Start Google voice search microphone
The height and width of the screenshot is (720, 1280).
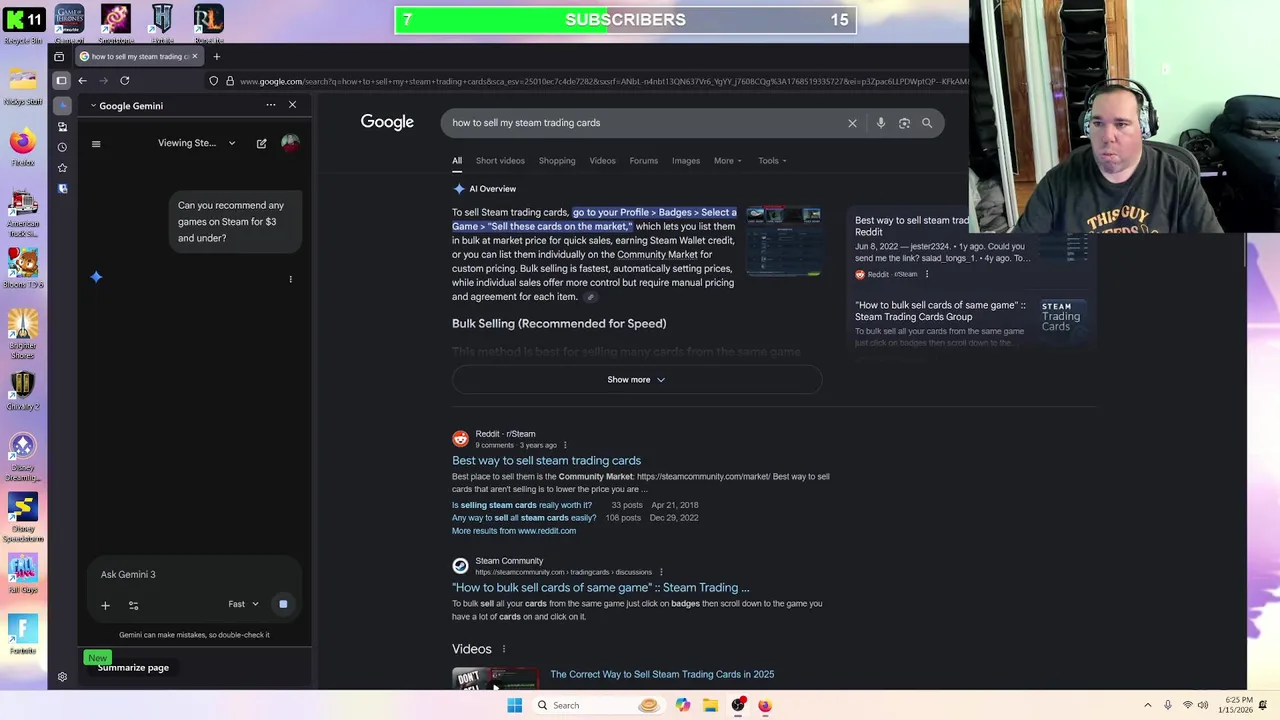(881, 123)
